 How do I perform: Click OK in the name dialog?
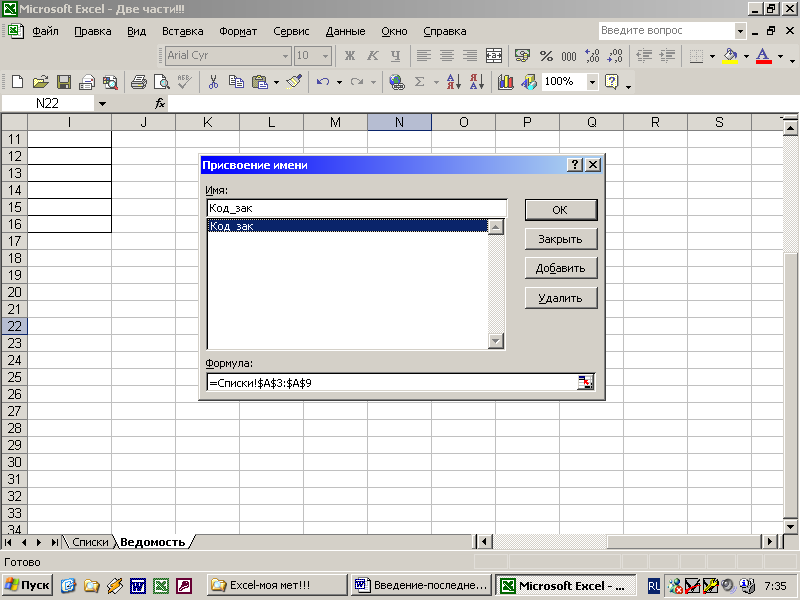click(561, 210)
